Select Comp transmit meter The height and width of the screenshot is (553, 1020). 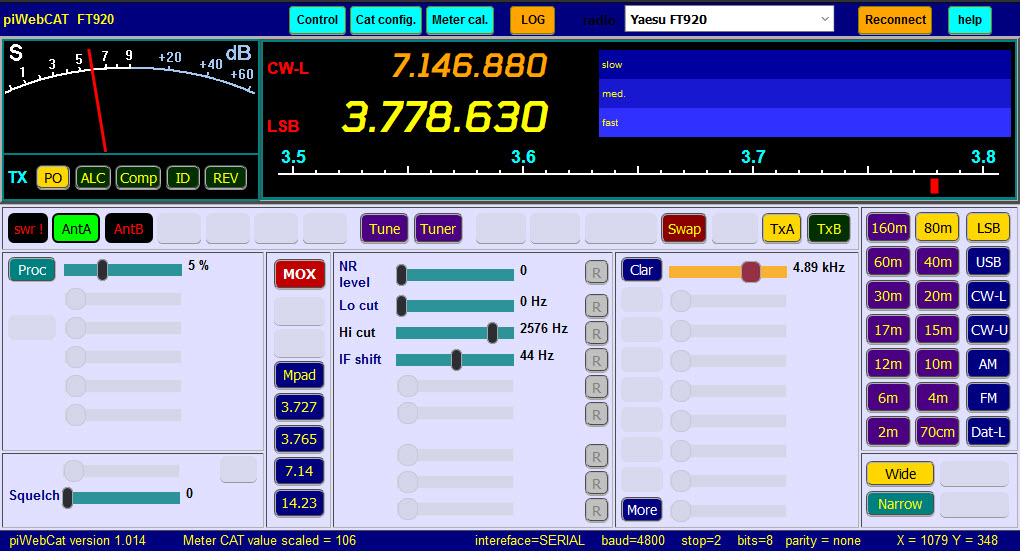click(x=138, y=178)
